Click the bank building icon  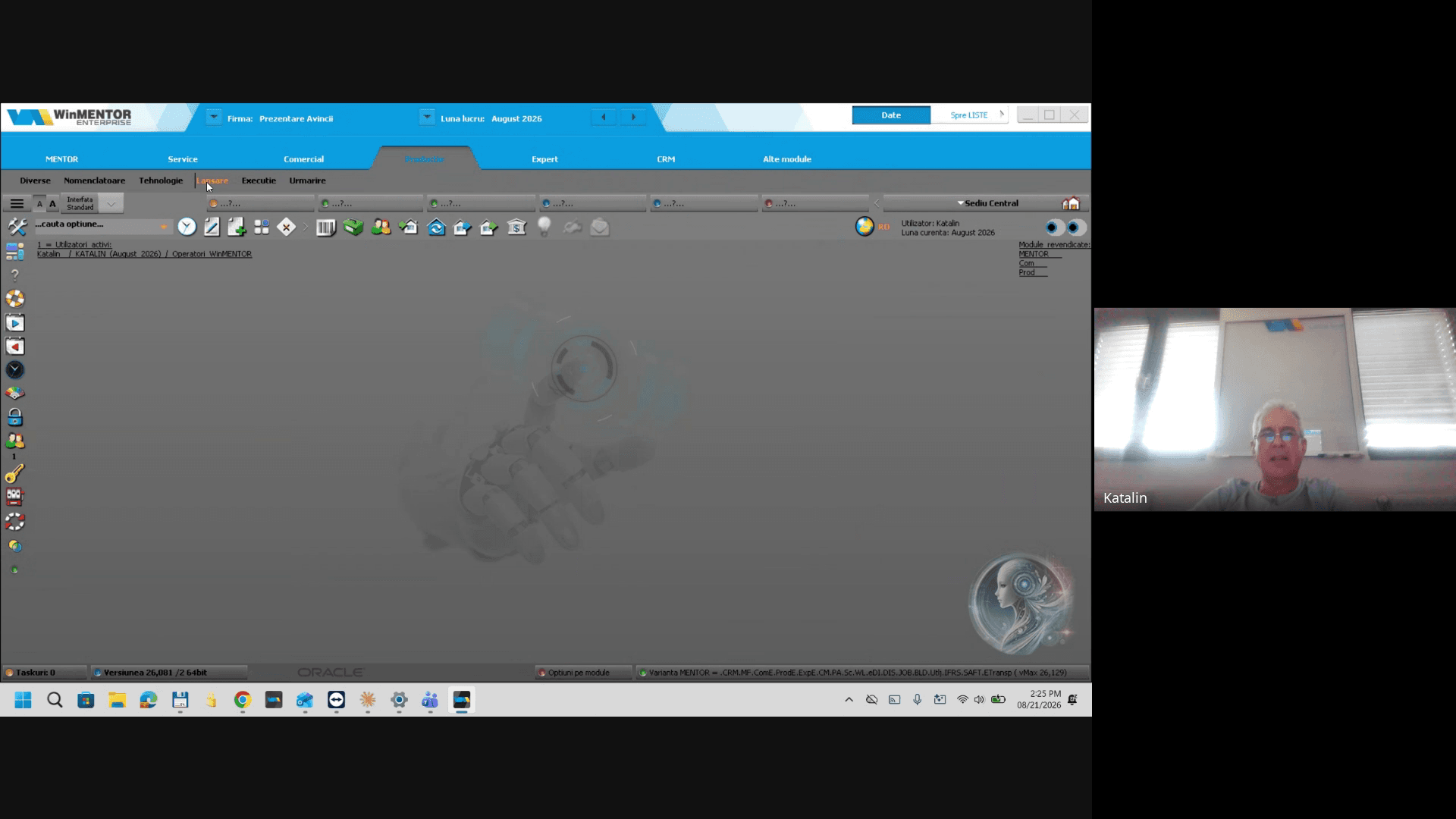[x=516, y=227]
